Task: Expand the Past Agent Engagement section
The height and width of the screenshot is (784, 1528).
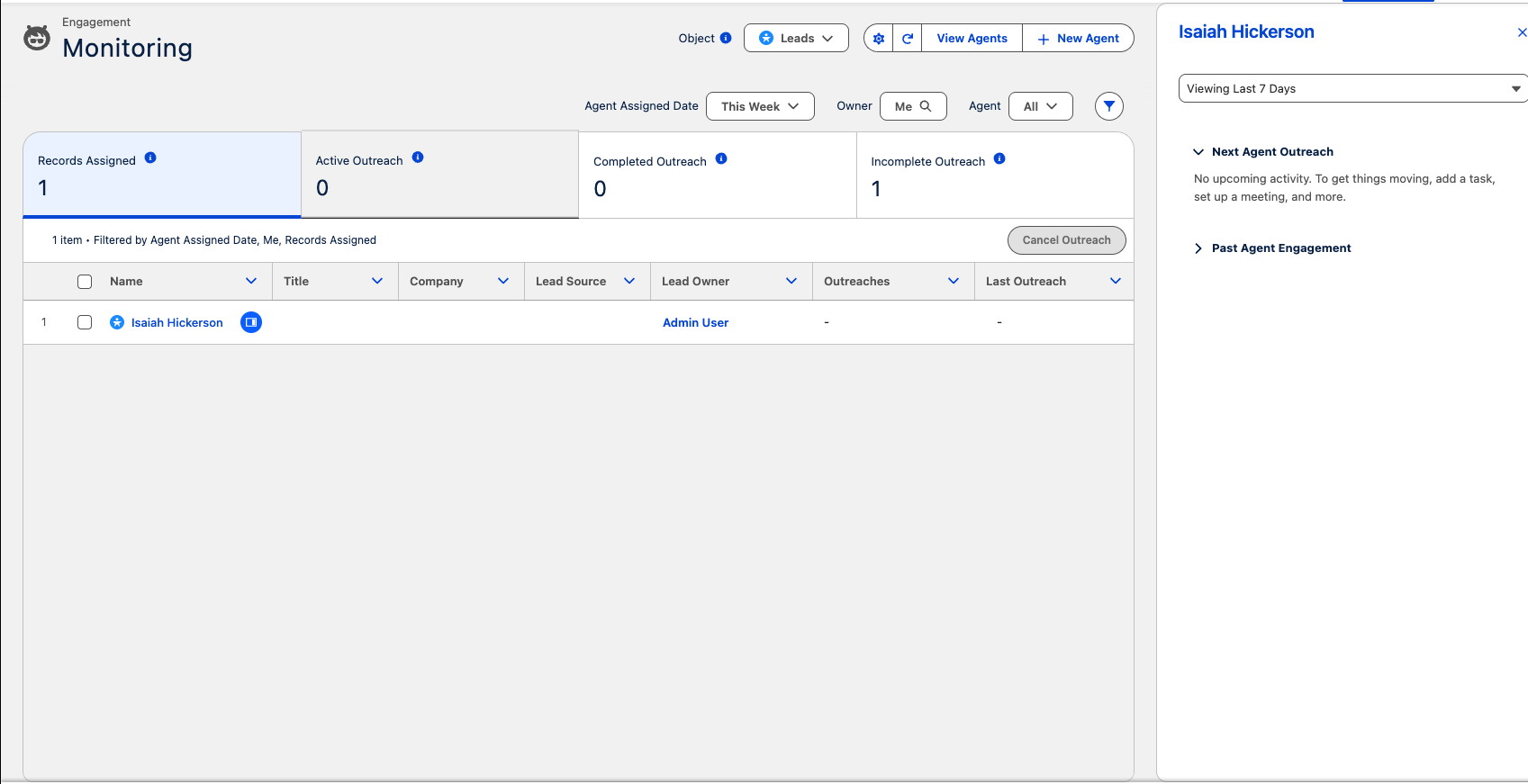Action: tap(1198, 248)
